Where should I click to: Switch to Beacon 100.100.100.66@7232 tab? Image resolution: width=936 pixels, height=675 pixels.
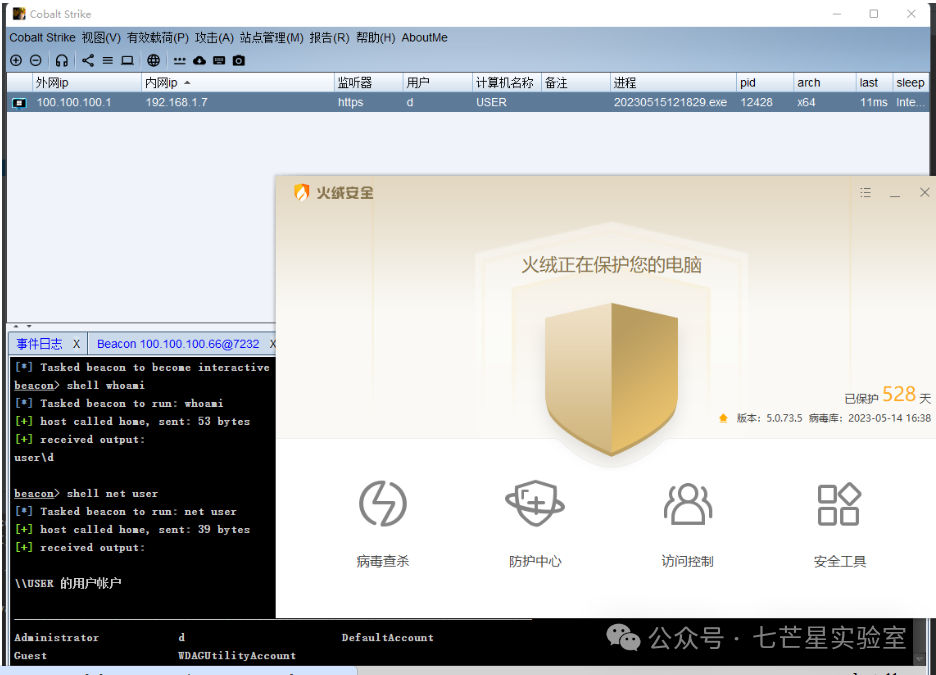pyautogui.click(x=178, y=344)
